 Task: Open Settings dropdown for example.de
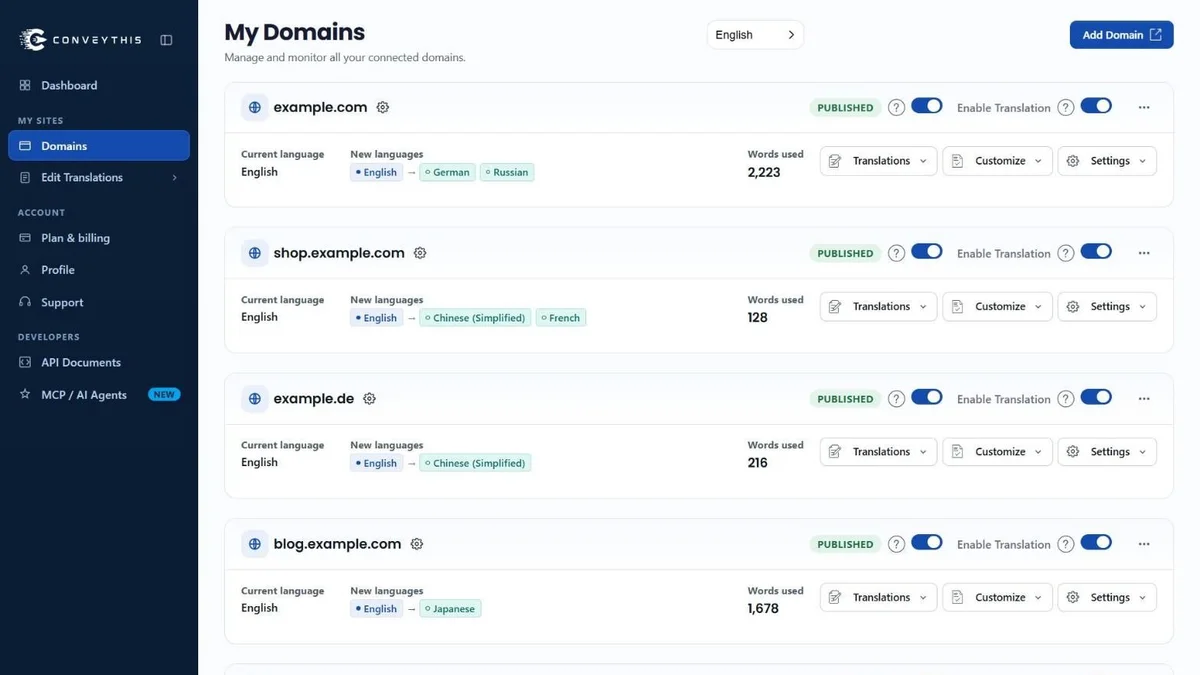click(x=1107, y=452)
